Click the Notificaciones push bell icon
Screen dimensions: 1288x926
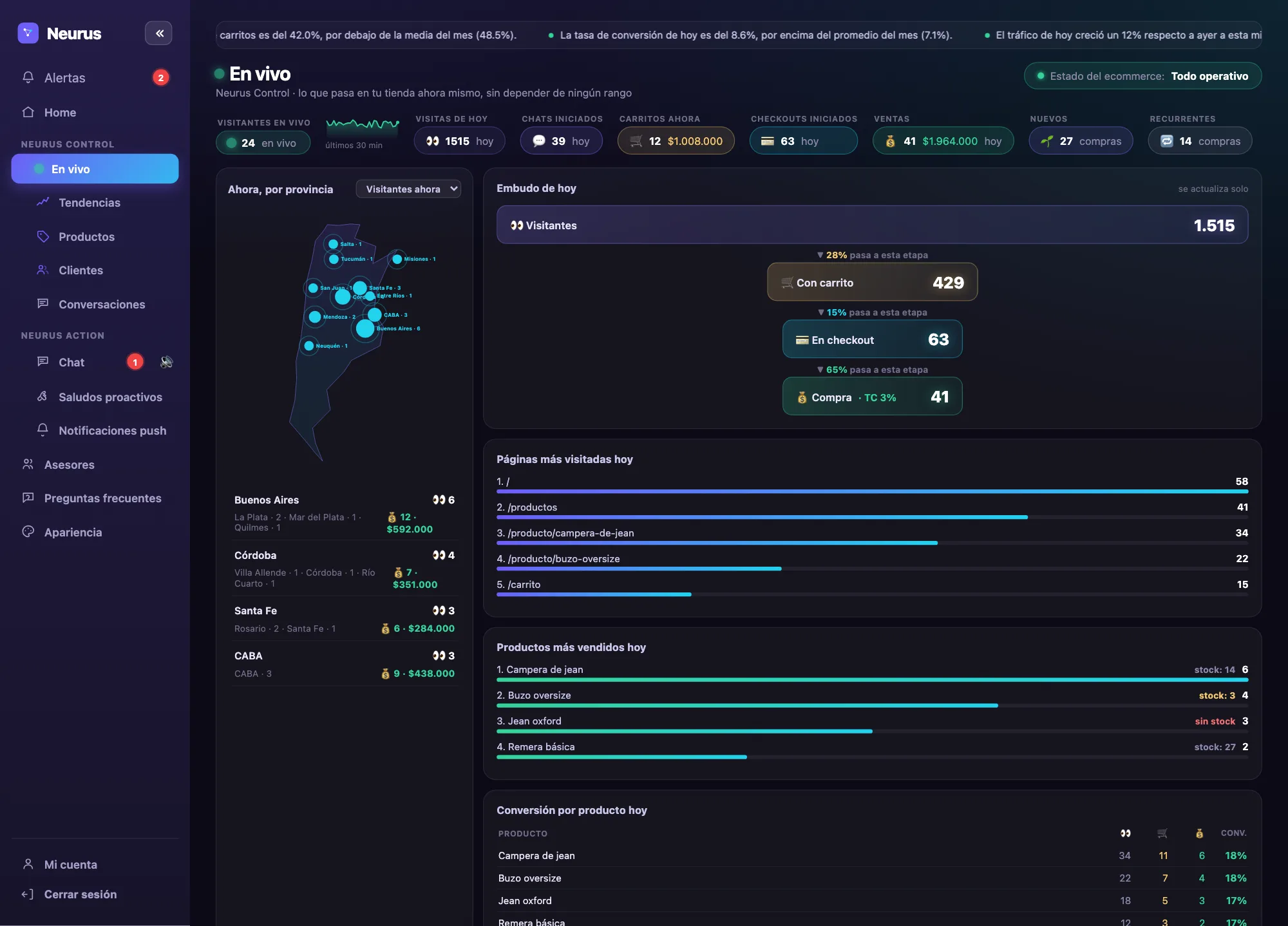pos(43,430)
